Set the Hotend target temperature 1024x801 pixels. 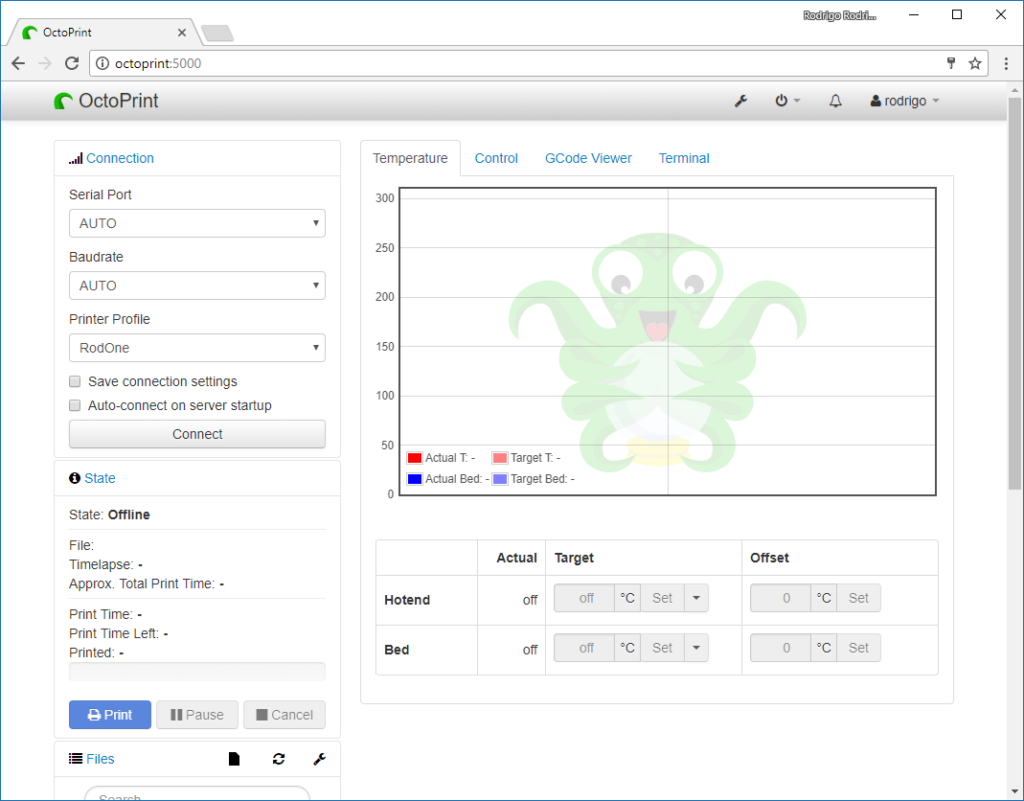point(662,598)
